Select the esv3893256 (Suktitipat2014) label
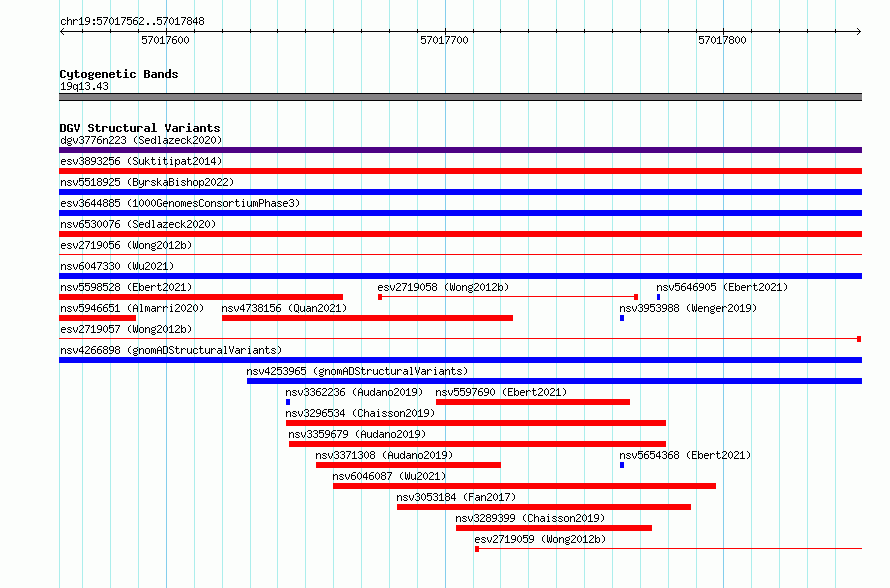The height and width of the screenshot is (588, 890). click(x=141, y=161)
